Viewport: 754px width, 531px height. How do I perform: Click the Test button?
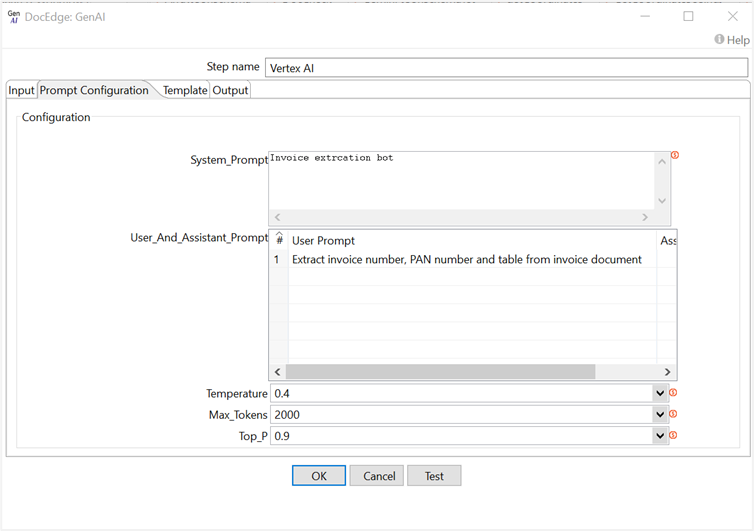pos(434,476)
